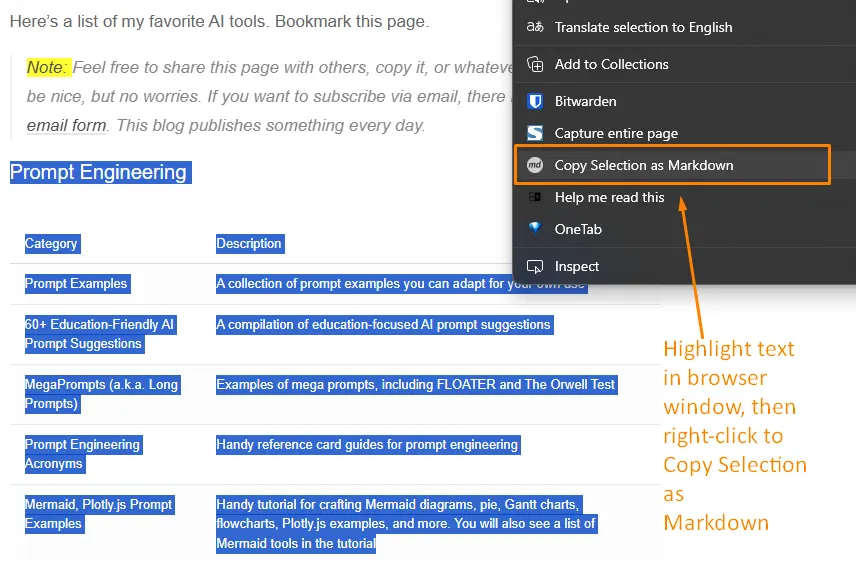
Task: Click the Bitwarden shield icon
Action: (x=535, y=101)
